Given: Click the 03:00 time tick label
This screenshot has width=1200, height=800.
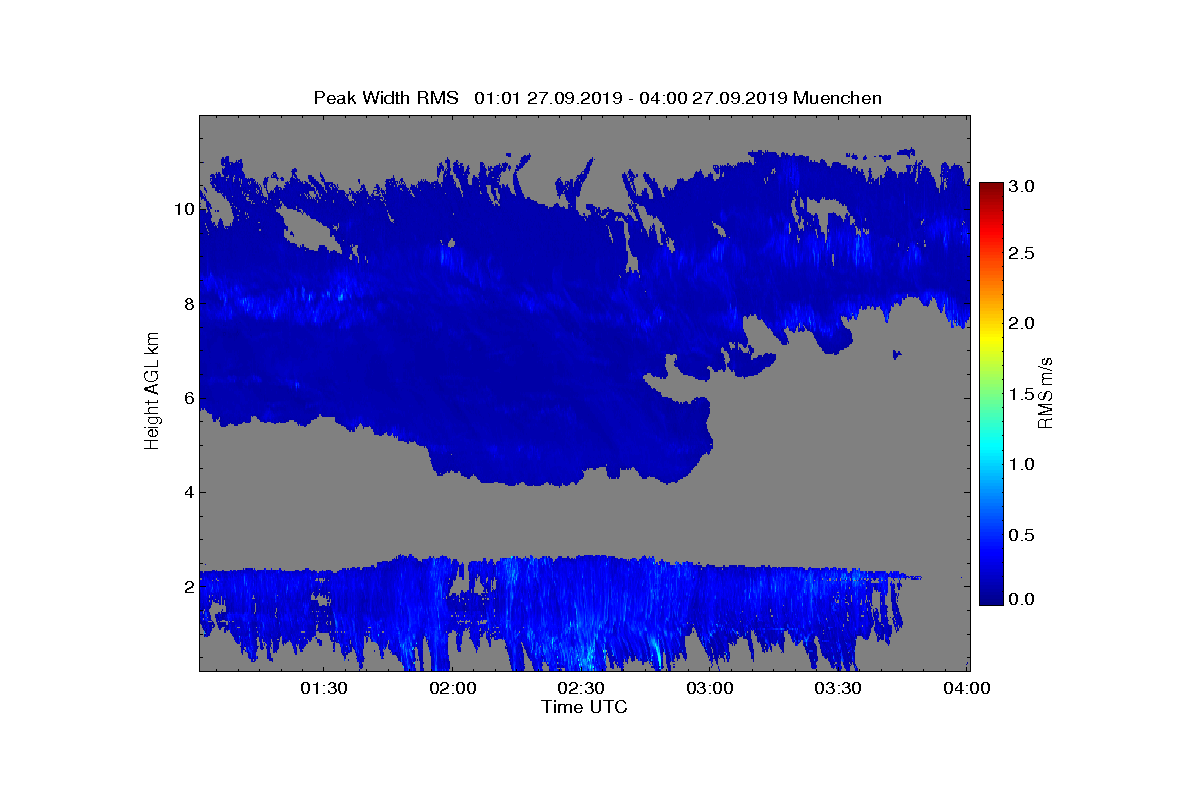Looking at the screenshot, I should 711,689.
